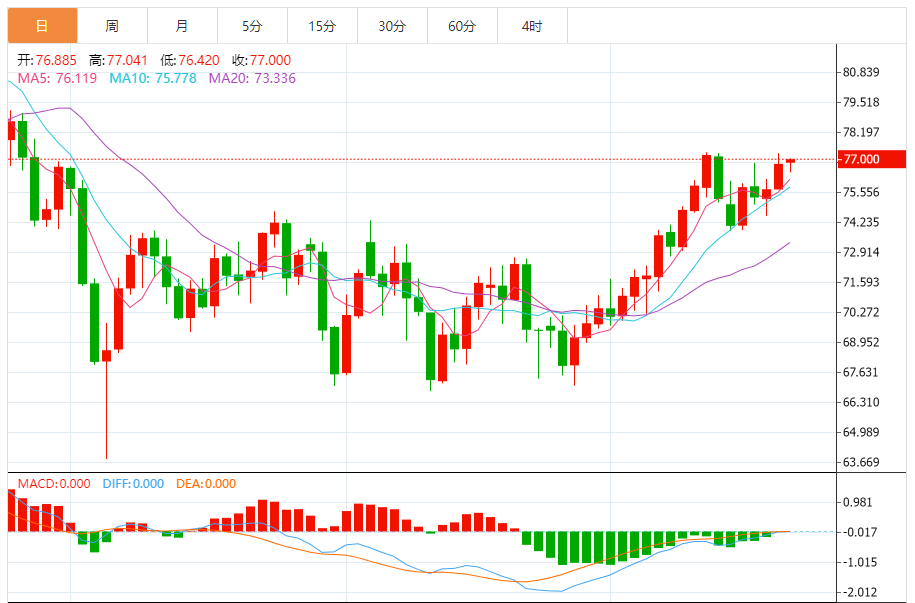
Task: Click the 63.669 price axis label
Action: (x=861, y=462)
